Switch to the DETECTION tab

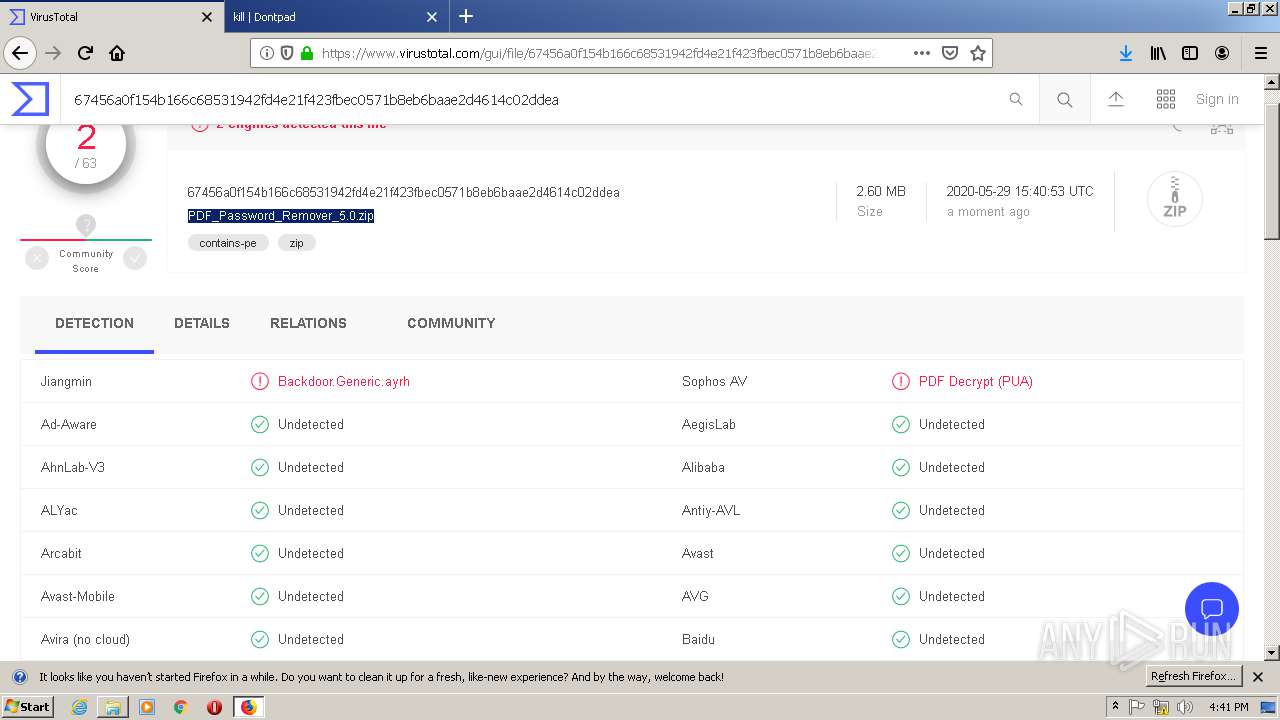[94, 323]
